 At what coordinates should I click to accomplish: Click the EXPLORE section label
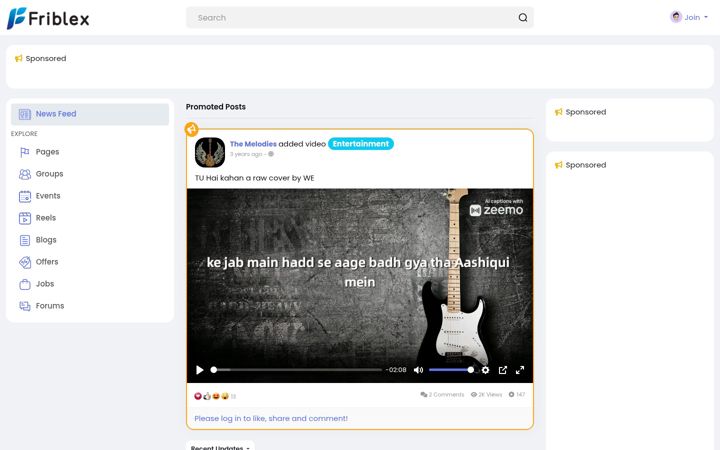coord(24,134)
